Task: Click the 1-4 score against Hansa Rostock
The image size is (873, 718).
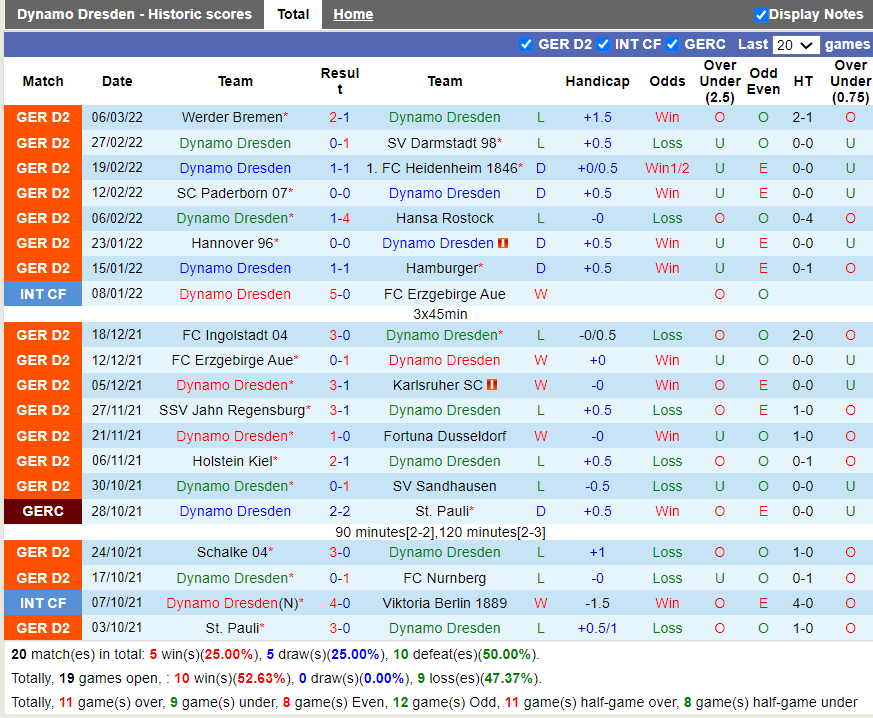Action: (339, 218)
